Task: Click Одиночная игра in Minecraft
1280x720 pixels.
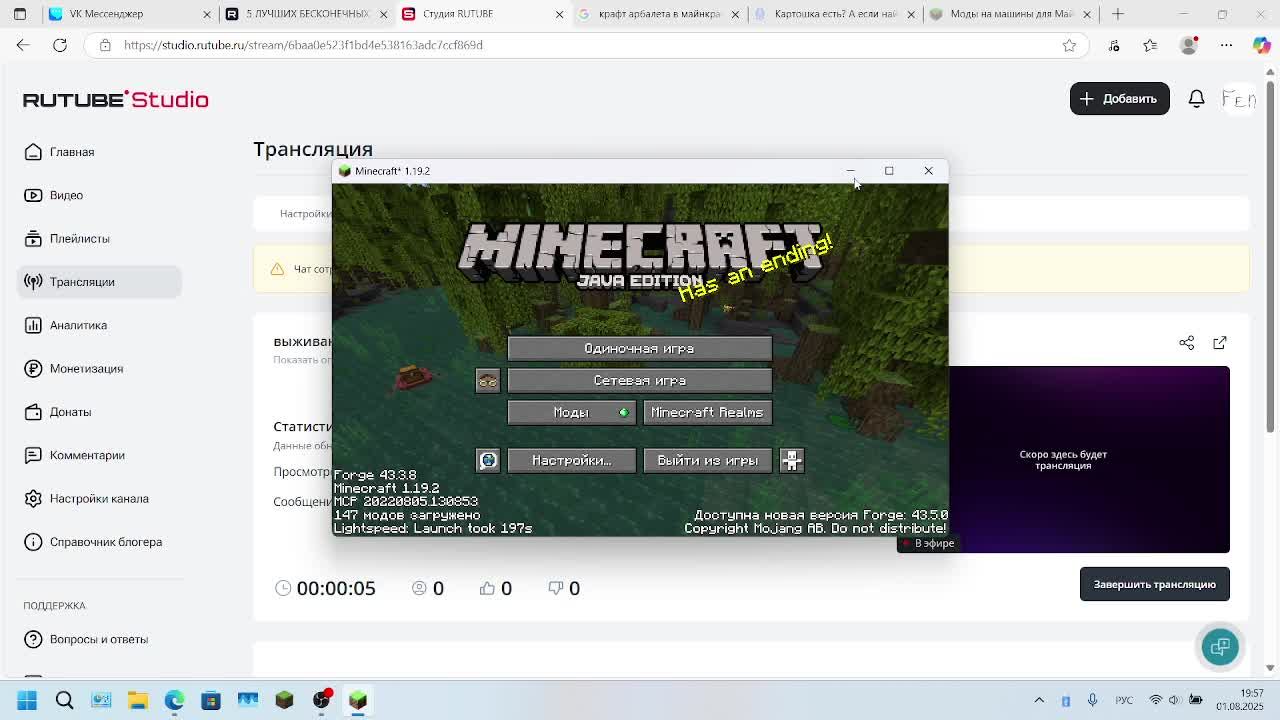Action: point(639,348)
